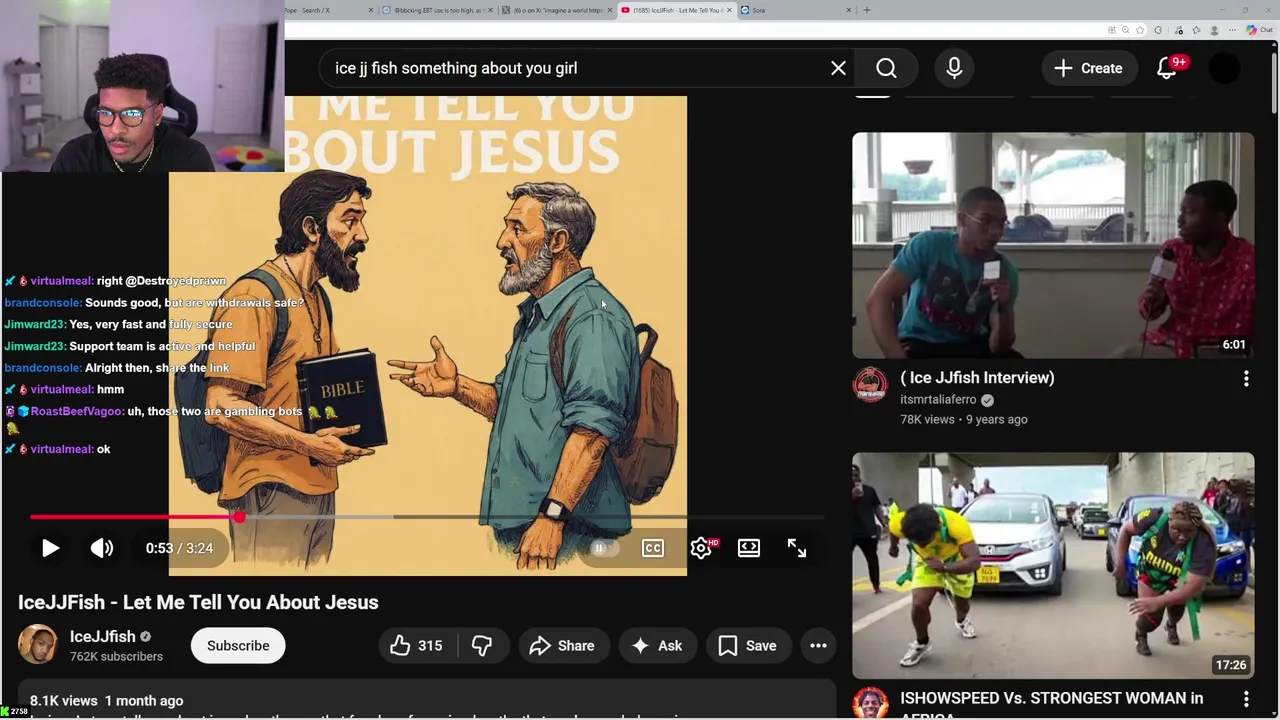Switch to the EBT use tab
Screen dimensions: 1280x720
pyautogui.click(x=436, y=10)
